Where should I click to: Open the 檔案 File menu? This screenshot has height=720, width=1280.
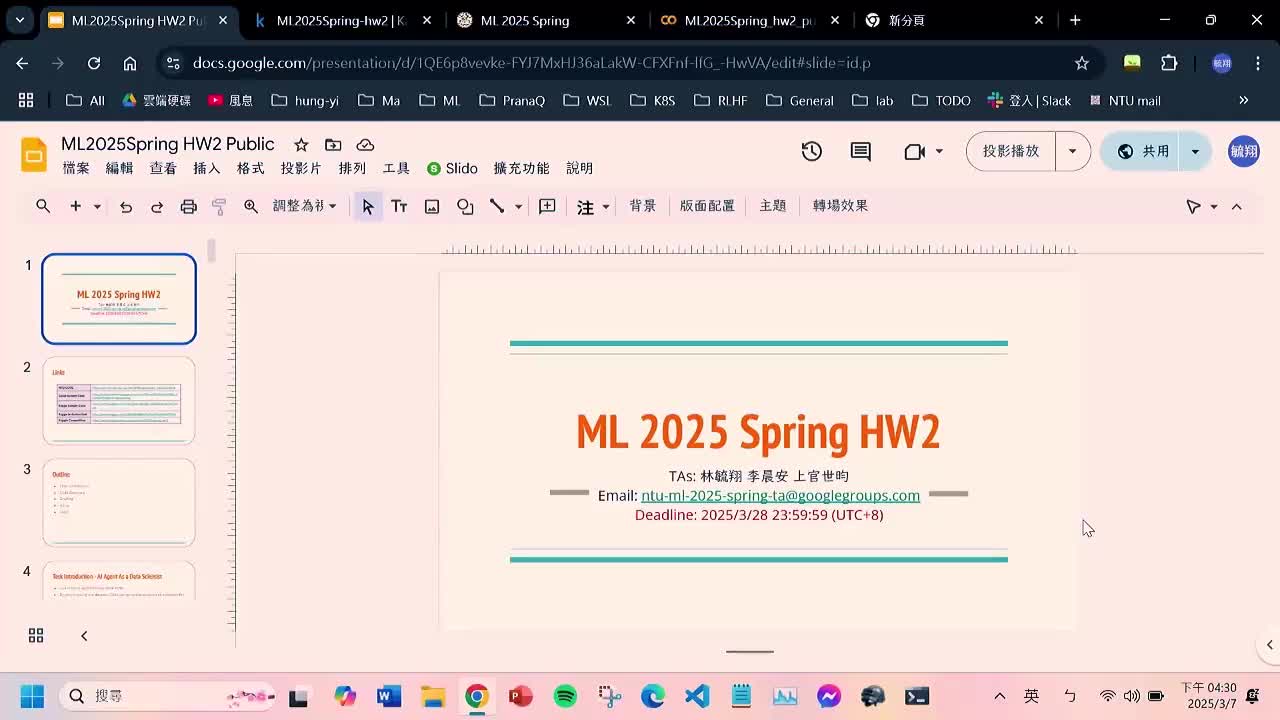76,168
